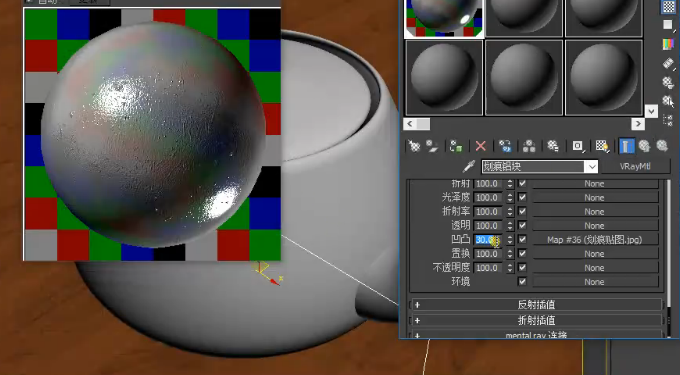Click Show Shaded Material in Viewport icon
680x375 pixels.
coord(602,146)
